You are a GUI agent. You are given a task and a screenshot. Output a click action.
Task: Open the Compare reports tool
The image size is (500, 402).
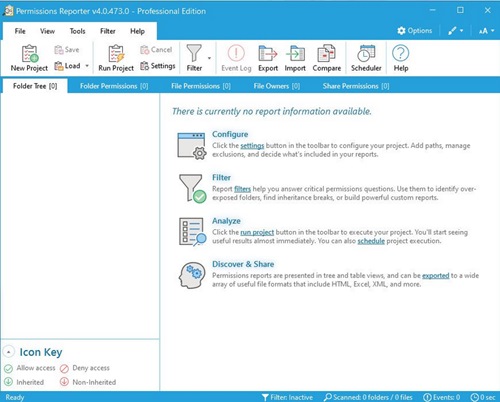click(327, 58)
